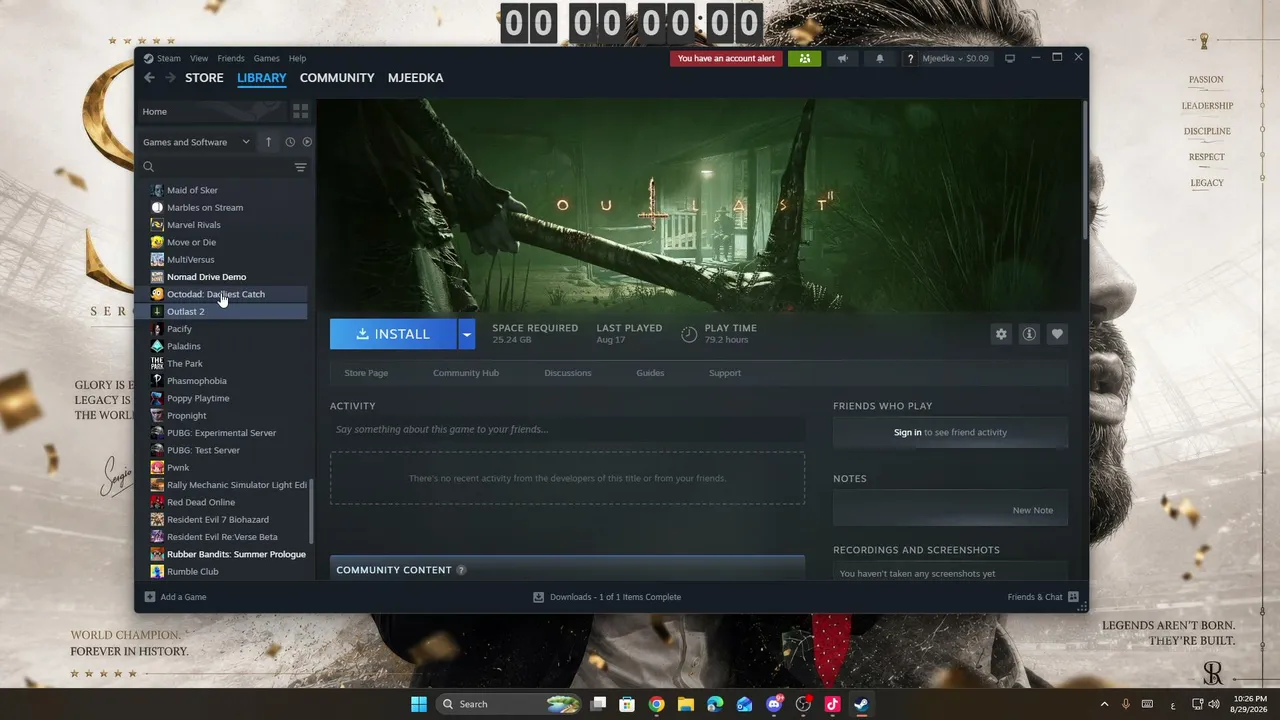
Task: Open Steam announcements megaphone icon
Action: point(843,58)
